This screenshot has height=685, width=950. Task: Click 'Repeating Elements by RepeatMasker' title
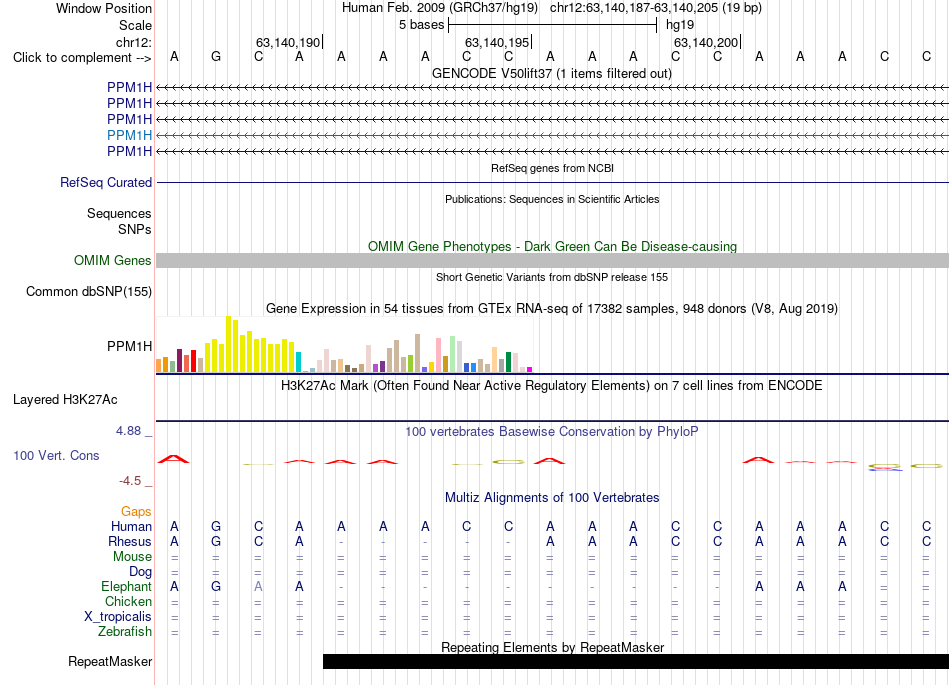pos(553,647)
